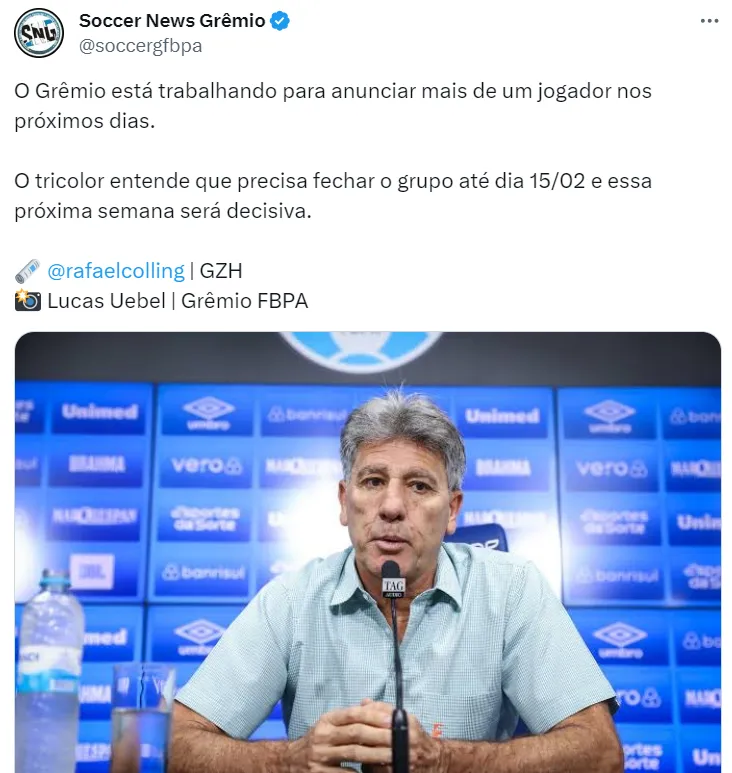
Task: Click the 15/02 date in the tweet
Action: 557,181
